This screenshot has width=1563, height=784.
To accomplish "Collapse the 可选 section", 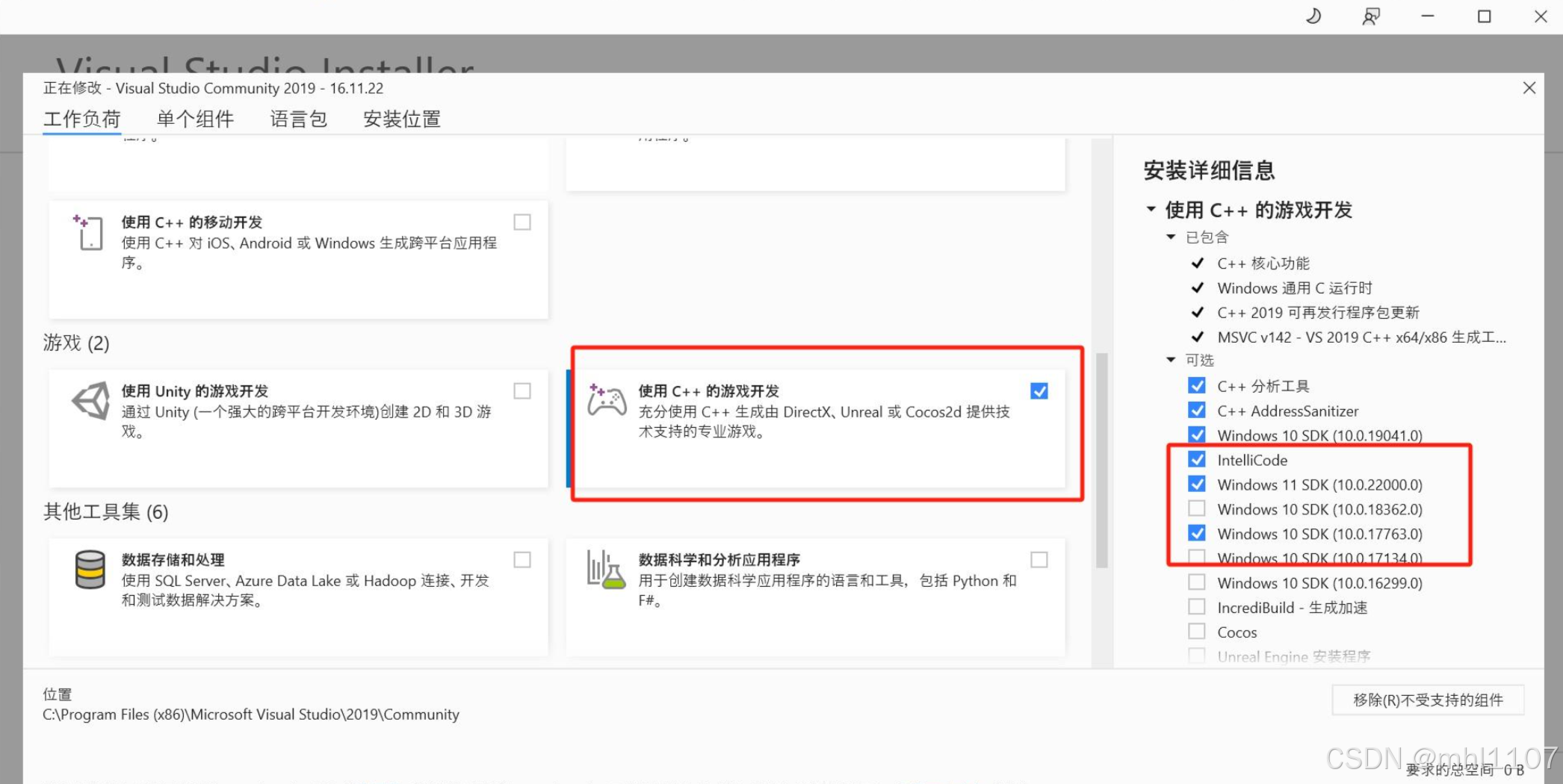I will (x=1171, y=360).
